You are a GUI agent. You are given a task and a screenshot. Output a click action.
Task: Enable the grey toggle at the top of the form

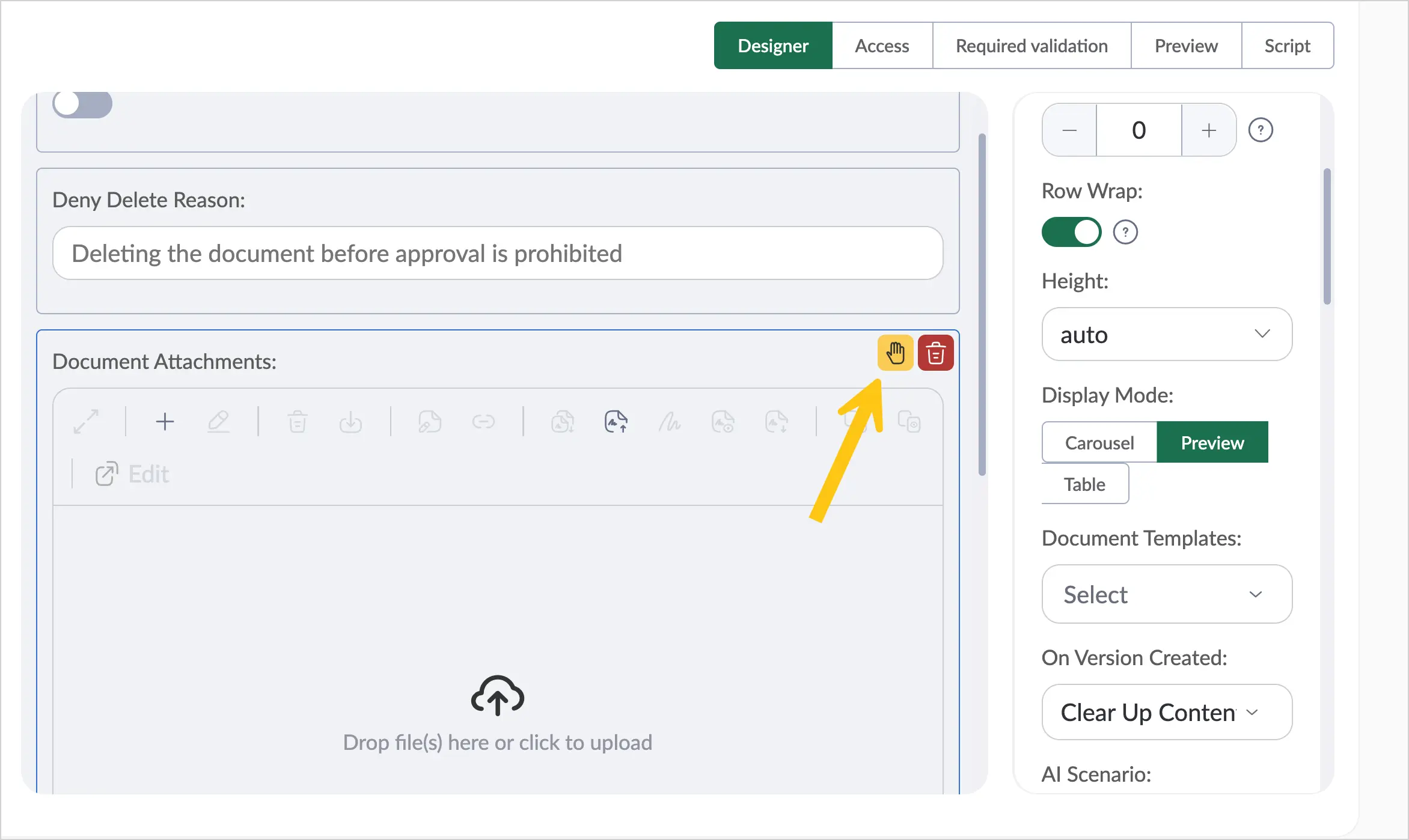pos(82,104)
